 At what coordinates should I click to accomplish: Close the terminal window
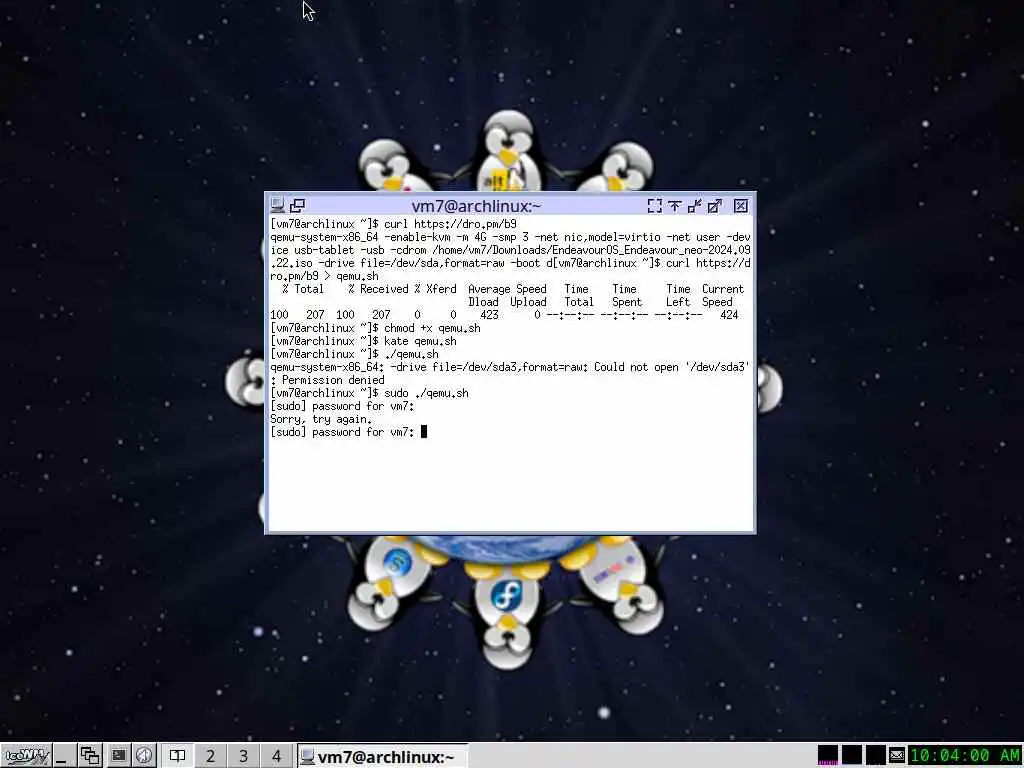(741, 206)
